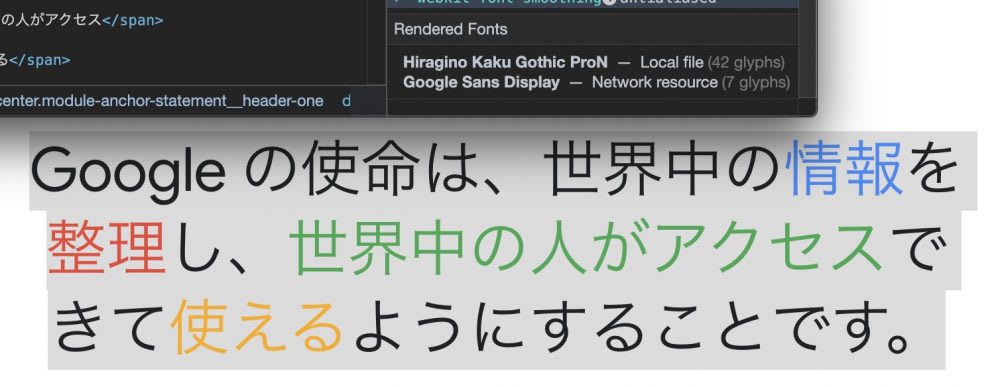The height and width of the screenshot is (387, 1000).
Task: Click the green phrase '世界中の人がアクセス'
Action: point(587,247)
